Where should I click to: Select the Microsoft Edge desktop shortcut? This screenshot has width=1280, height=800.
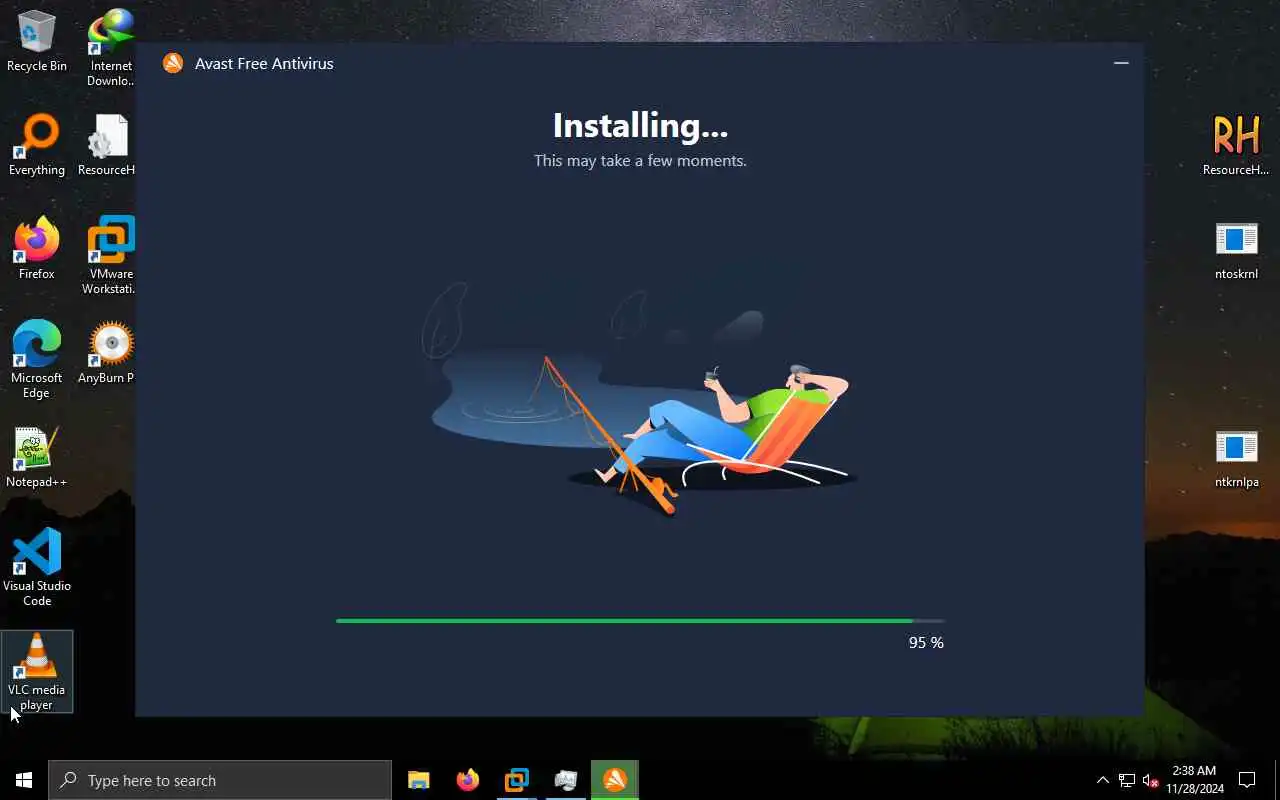tap(37, 360)
